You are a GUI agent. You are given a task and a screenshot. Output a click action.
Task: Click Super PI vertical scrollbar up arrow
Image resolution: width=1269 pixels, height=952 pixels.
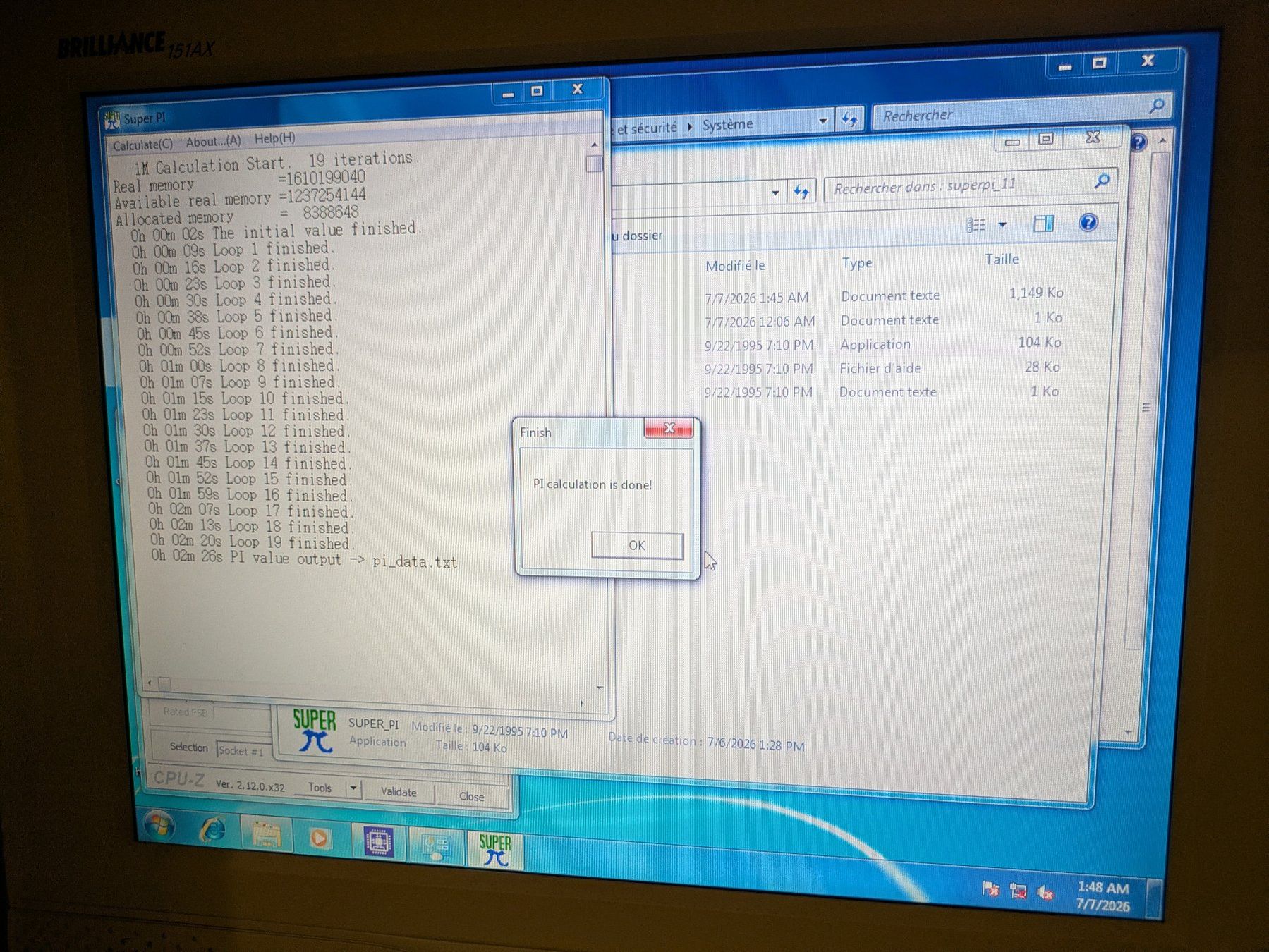point(595,145)
